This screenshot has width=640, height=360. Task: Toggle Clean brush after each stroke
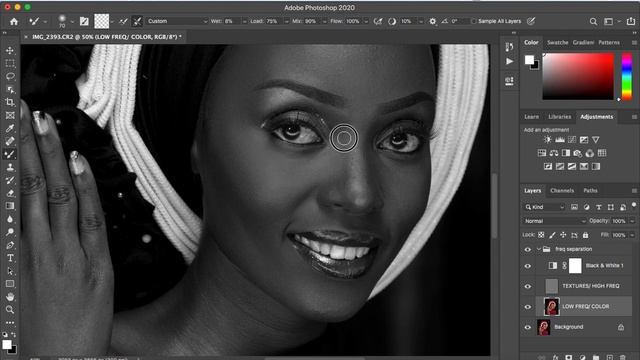[x=137, y=21]
